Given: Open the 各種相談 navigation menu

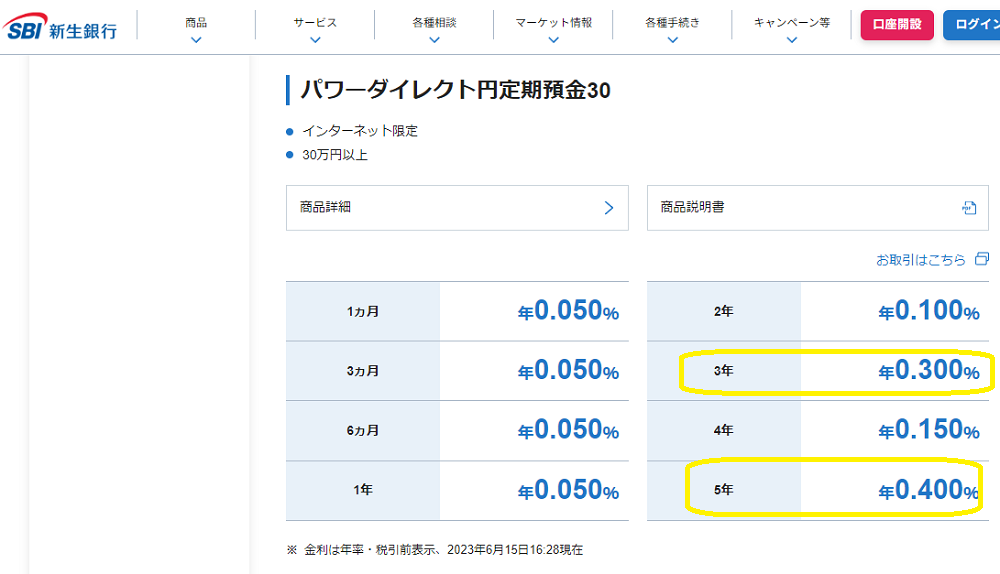Looking at the screenshot, I should [x=434, y=23].
